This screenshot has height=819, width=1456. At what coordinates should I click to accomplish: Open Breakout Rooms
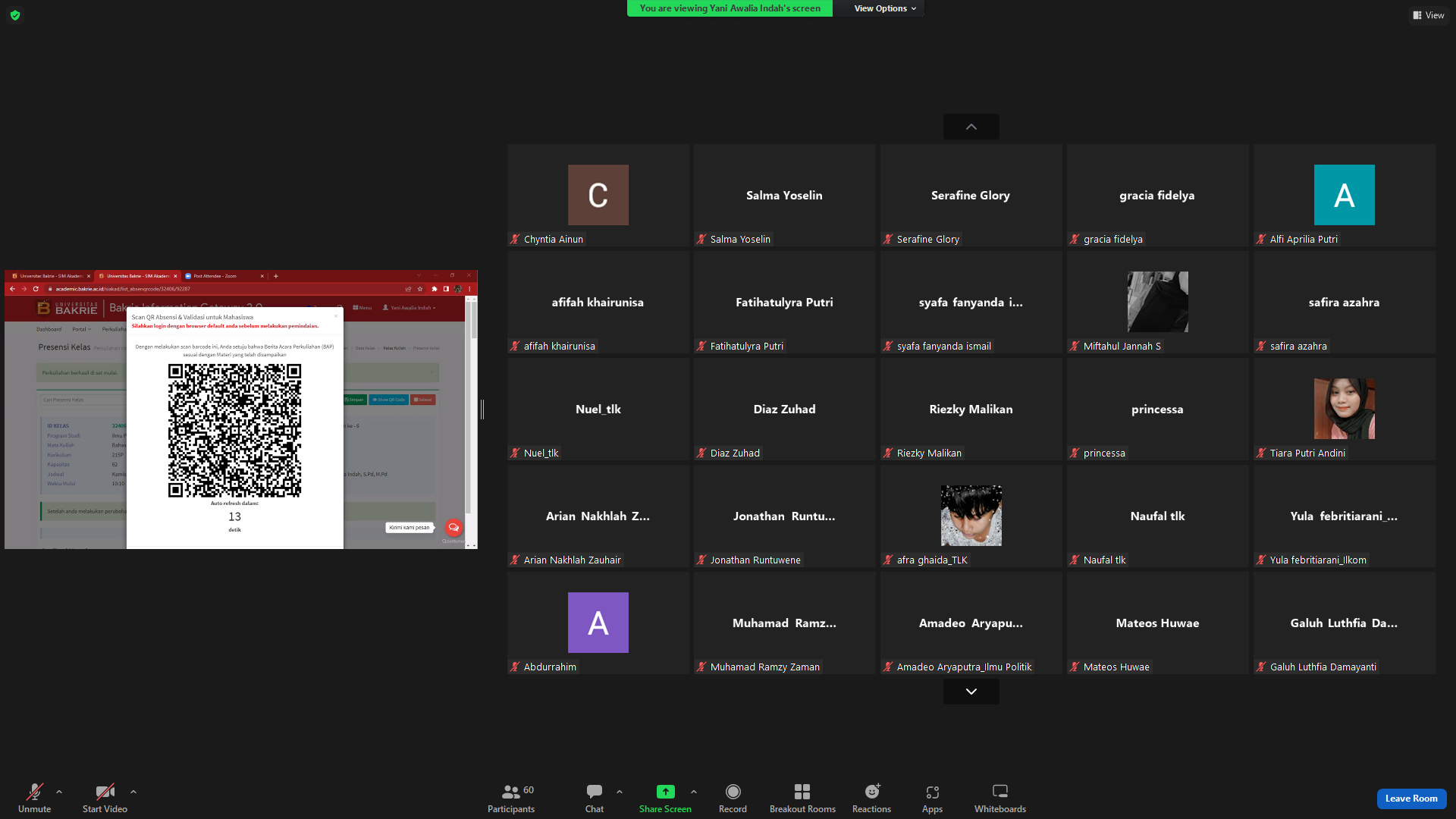click(802, 798)
